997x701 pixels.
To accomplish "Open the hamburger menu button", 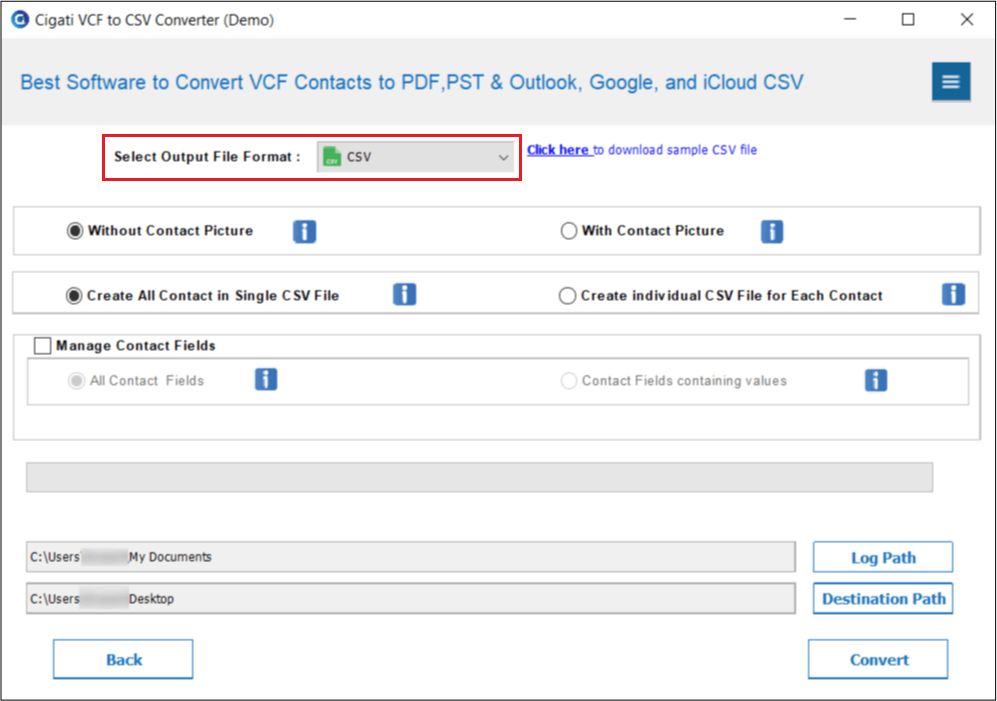I will (951, 81).
